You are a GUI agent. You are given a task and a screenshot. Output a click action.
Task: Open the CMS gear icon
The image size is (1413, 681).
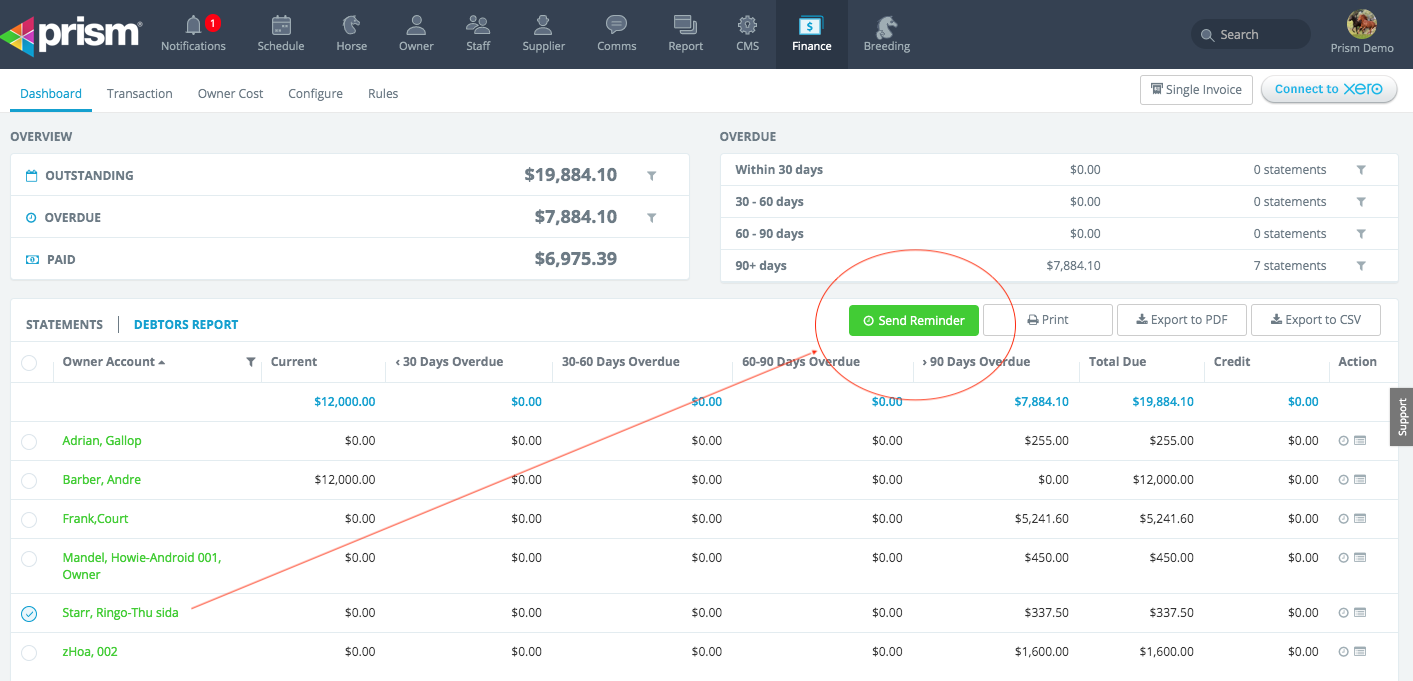(x=747, y=24)
